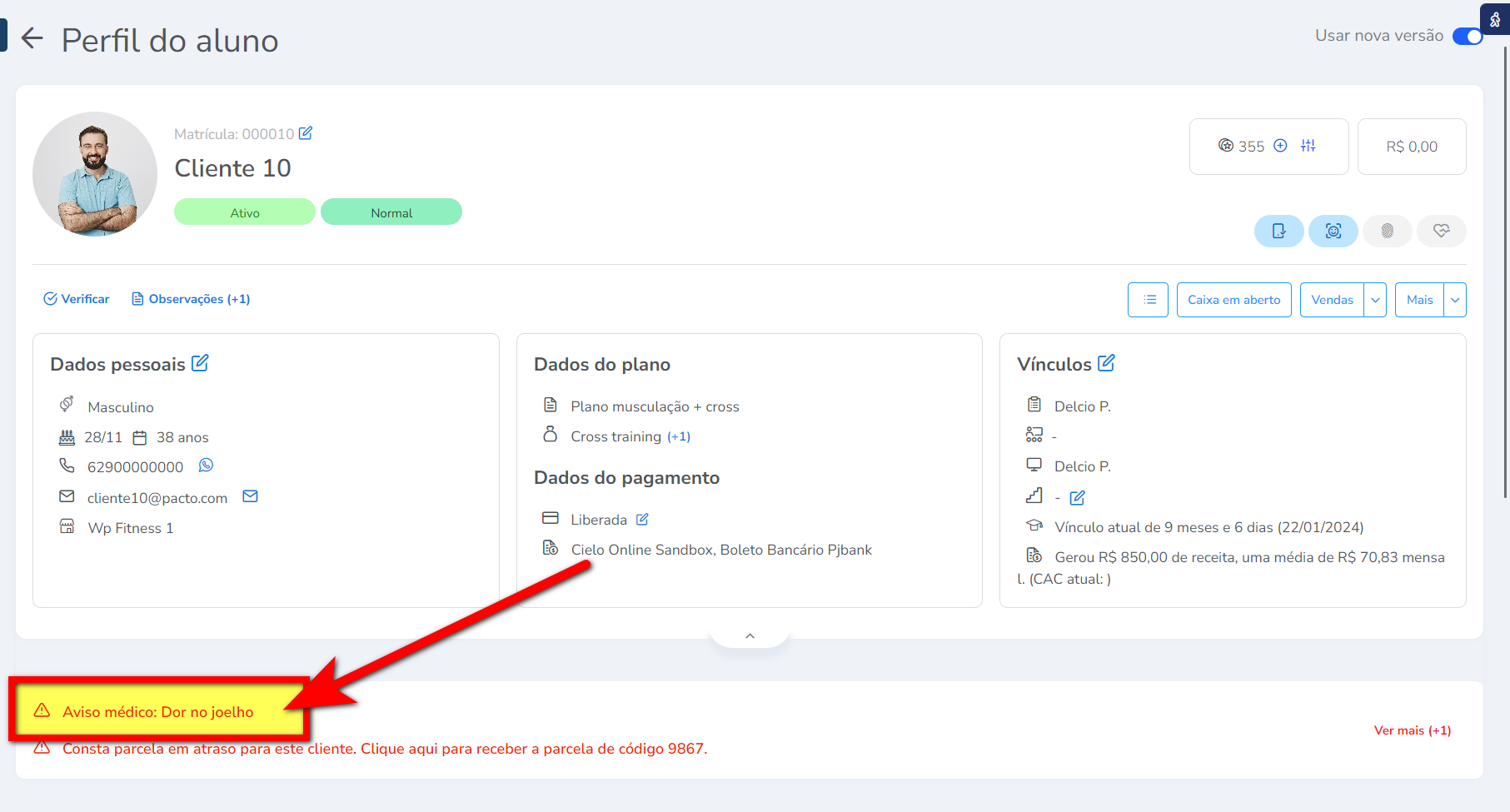Click the Caixa em aberto button
Image resolution: width=1510 pixels, height=812 pixels.
[x=1233, y=300]
